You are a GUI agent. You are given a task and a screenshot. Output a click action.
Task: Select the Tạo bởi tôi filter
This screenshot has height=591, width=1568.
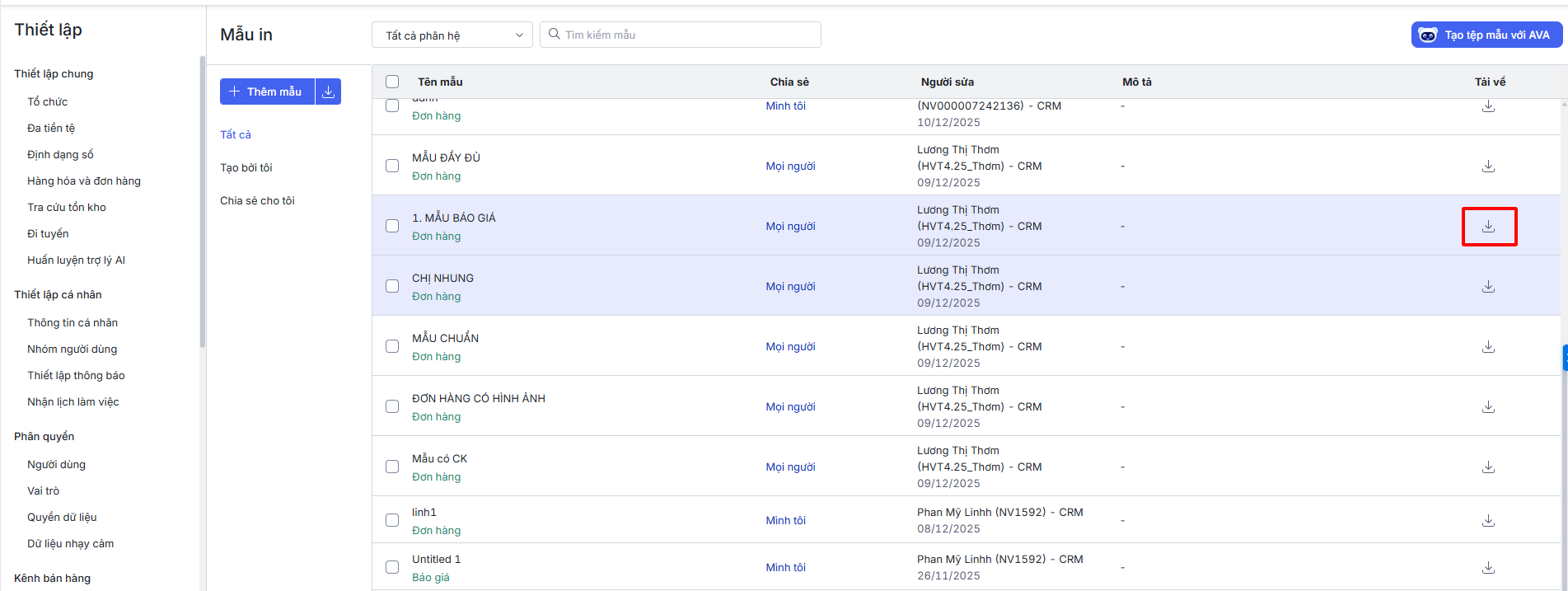[246, 168]
